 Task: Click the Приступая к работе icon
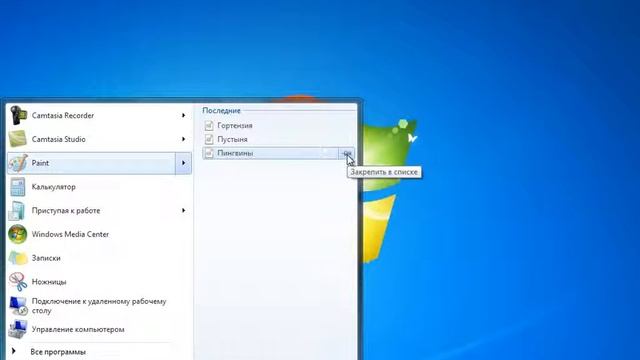[x=18, y=211]
